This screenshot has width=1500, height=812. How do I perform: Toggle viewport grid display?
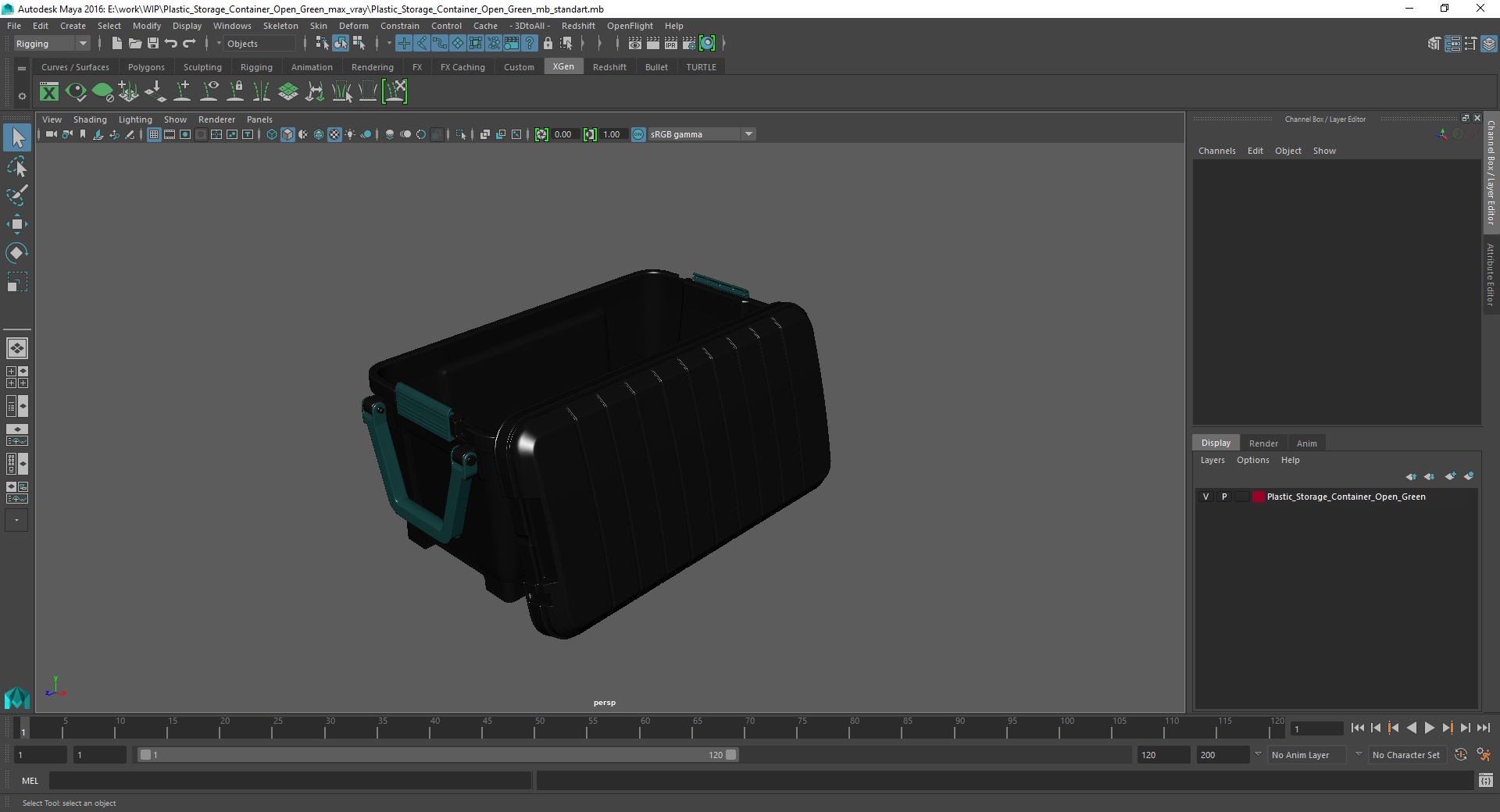click(x=154, y=134)
